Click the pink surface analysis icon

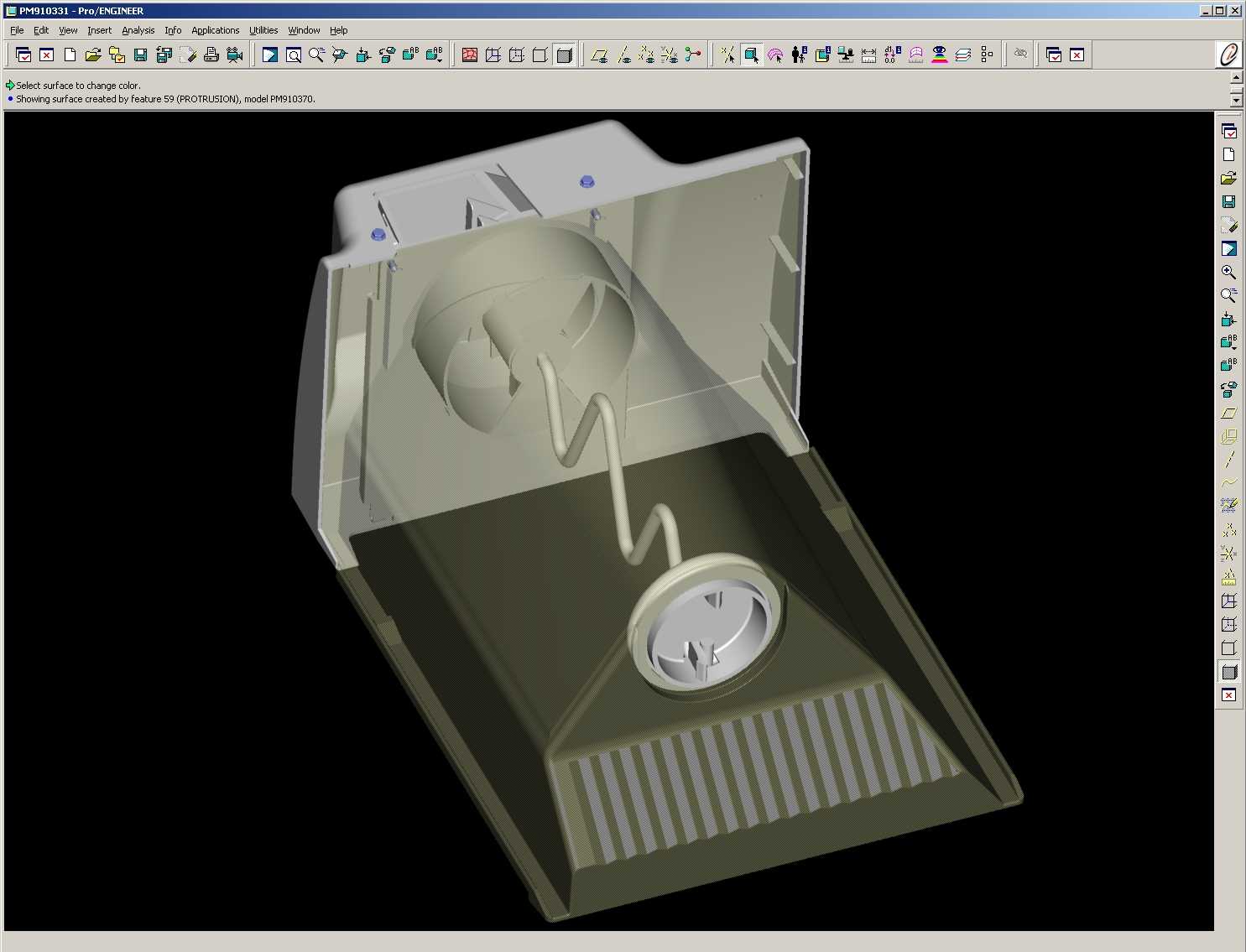click(916, 55)
